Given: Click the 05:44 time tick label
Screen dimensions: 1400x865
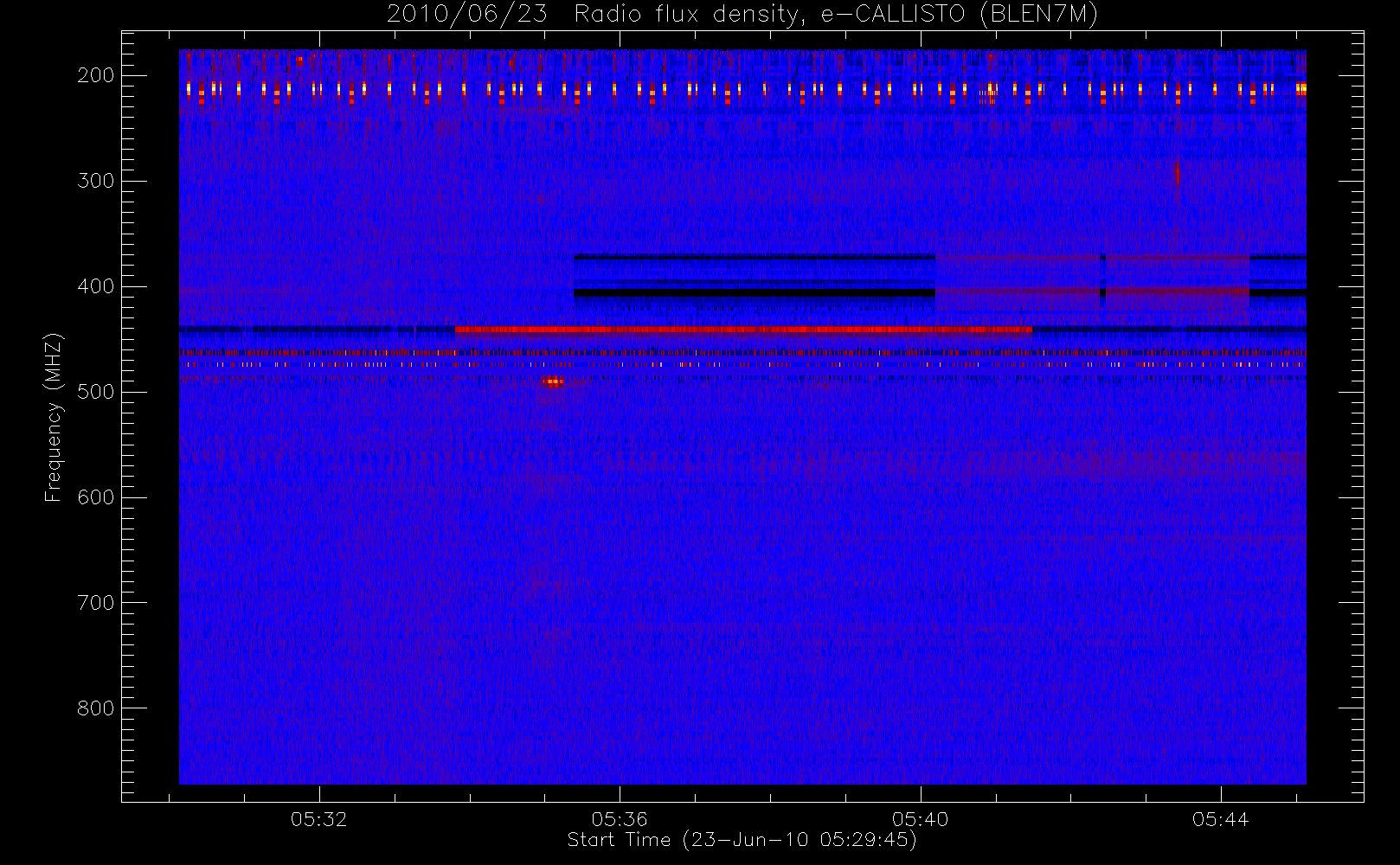Looking at the screenshot, I should pos(1220,819).
